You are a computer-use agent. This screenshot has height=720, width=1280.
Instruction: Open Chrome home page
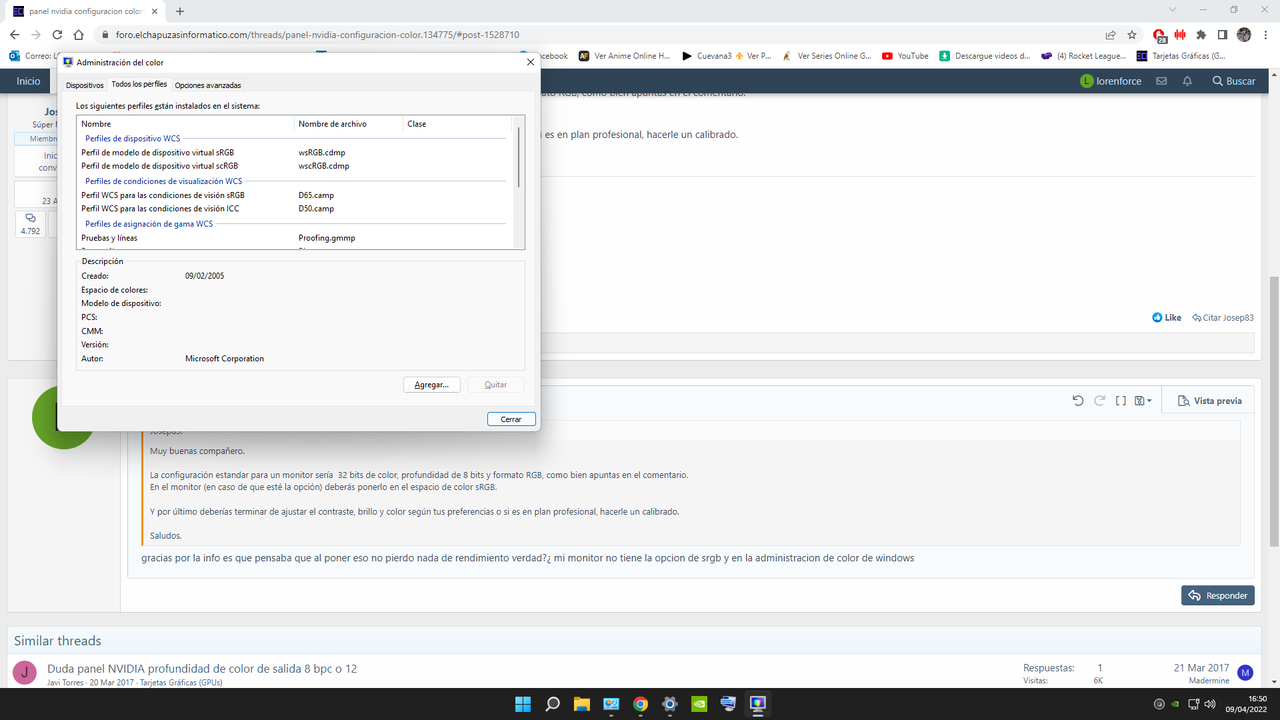point(80,34)
